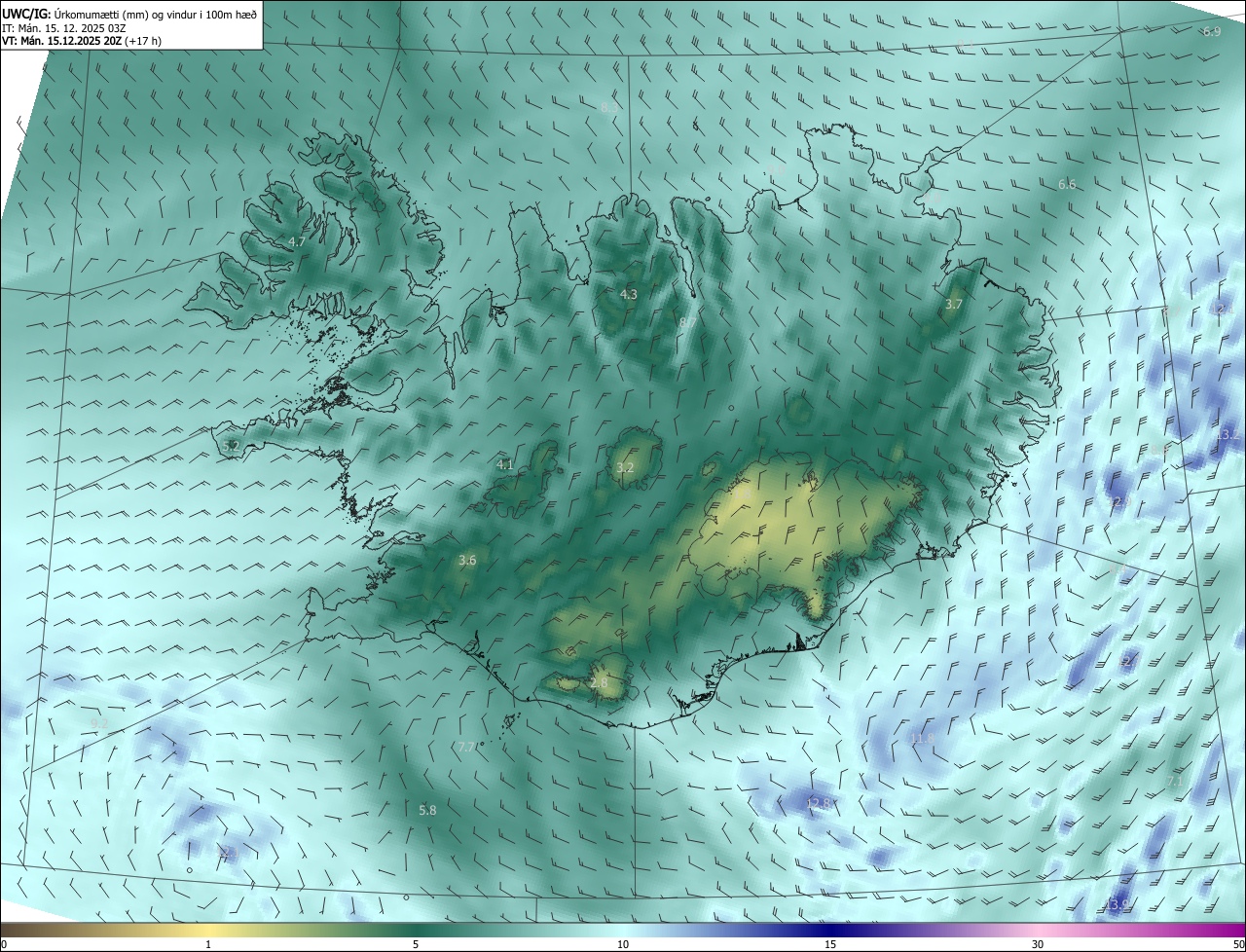Click the 6.9 value at the top right corner
1246x952 pixels.
coord(1212,32)
